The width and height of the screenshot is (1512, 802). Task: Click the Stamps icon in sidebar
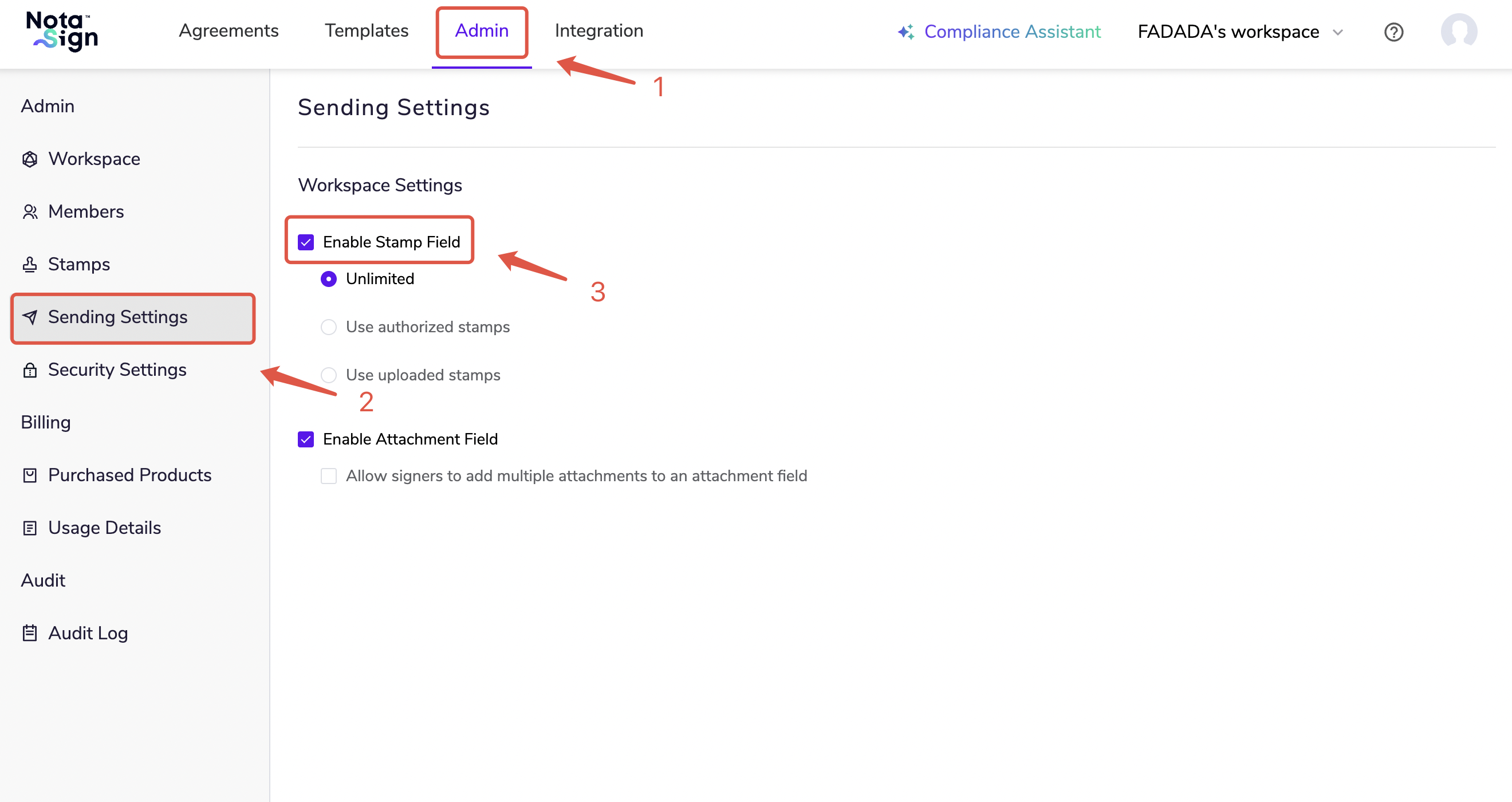click(x=30, y=265)
